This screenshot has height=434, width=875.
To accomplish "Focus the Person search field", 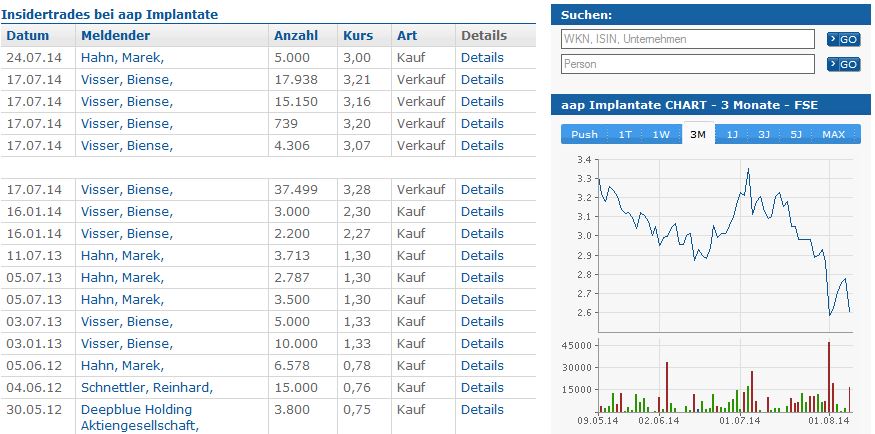I will coord(688,64).
